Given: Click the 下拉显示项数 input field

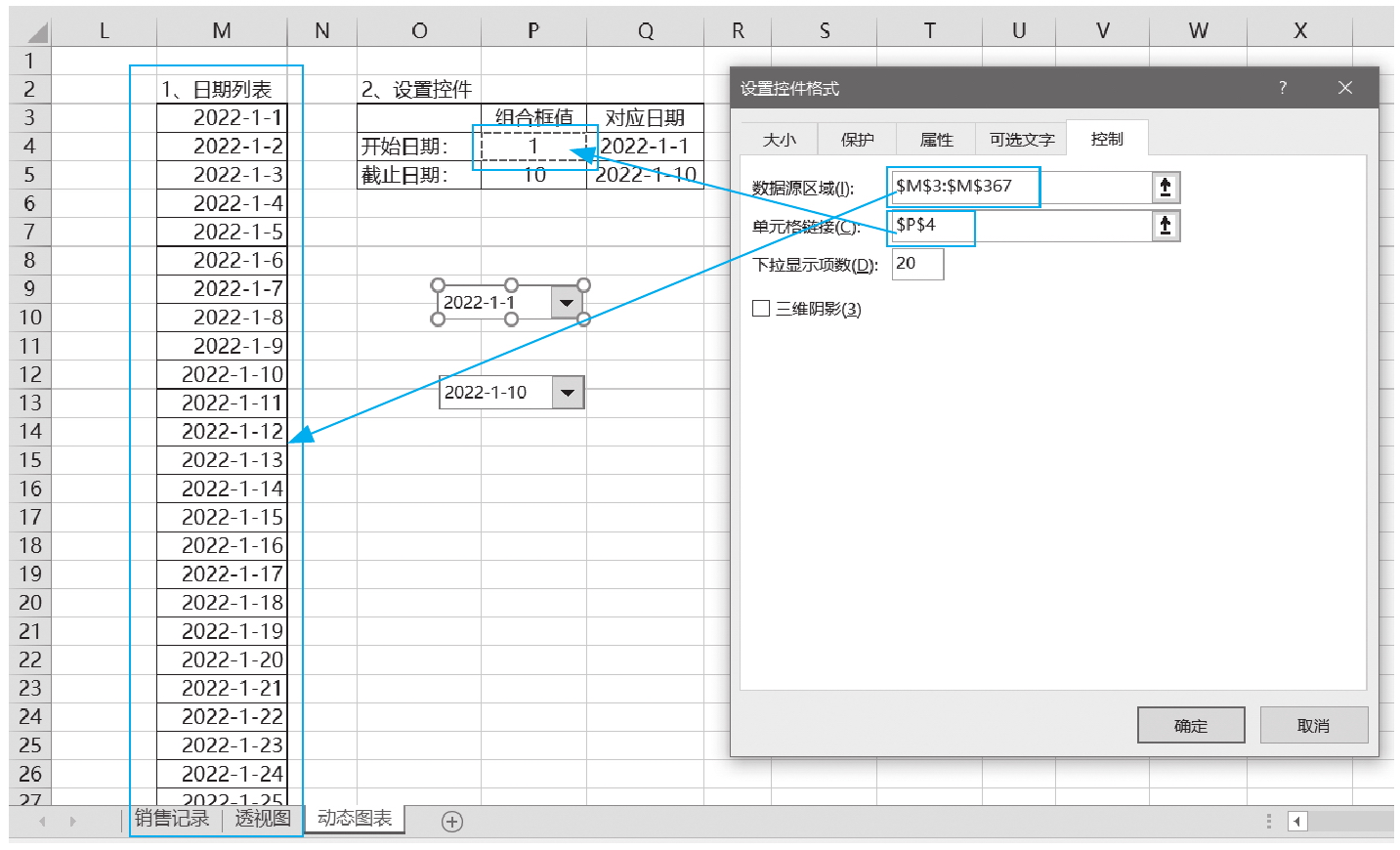Looking at the screenshot, I should coord(917,264).
